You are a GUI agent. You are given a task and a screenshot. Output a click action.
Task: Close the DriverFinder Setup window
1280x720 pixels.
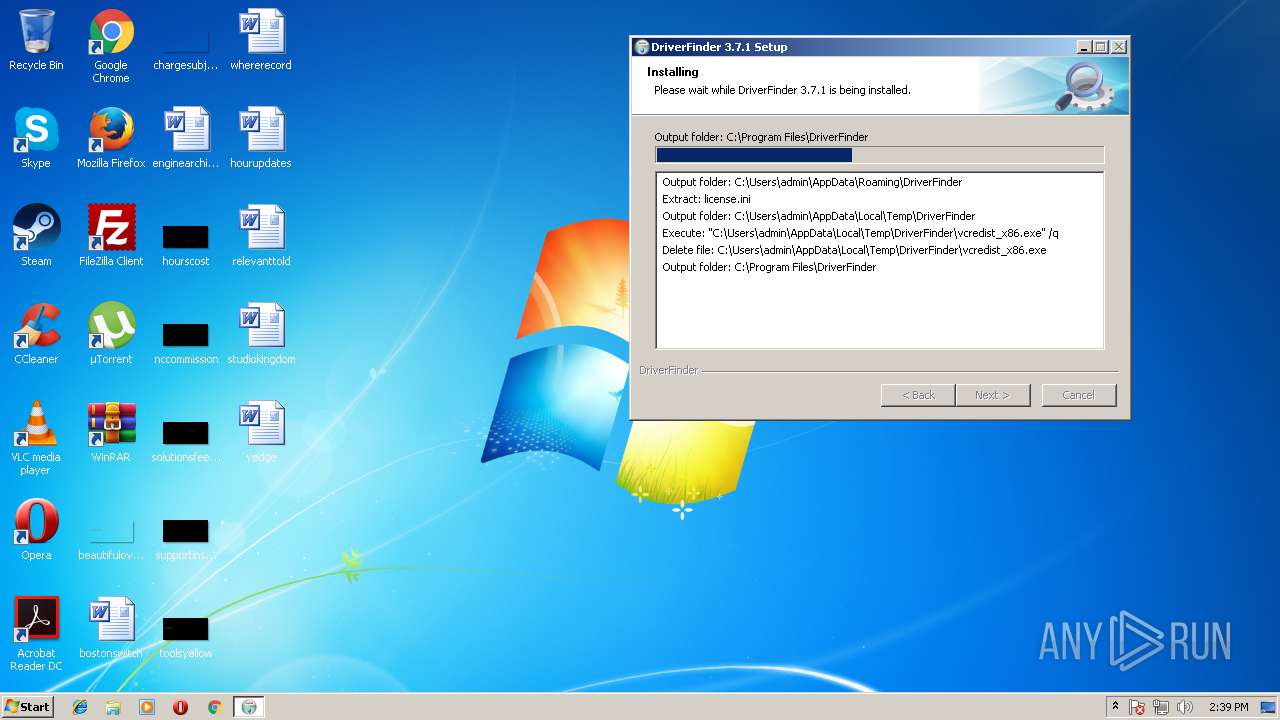[1119, 47]
